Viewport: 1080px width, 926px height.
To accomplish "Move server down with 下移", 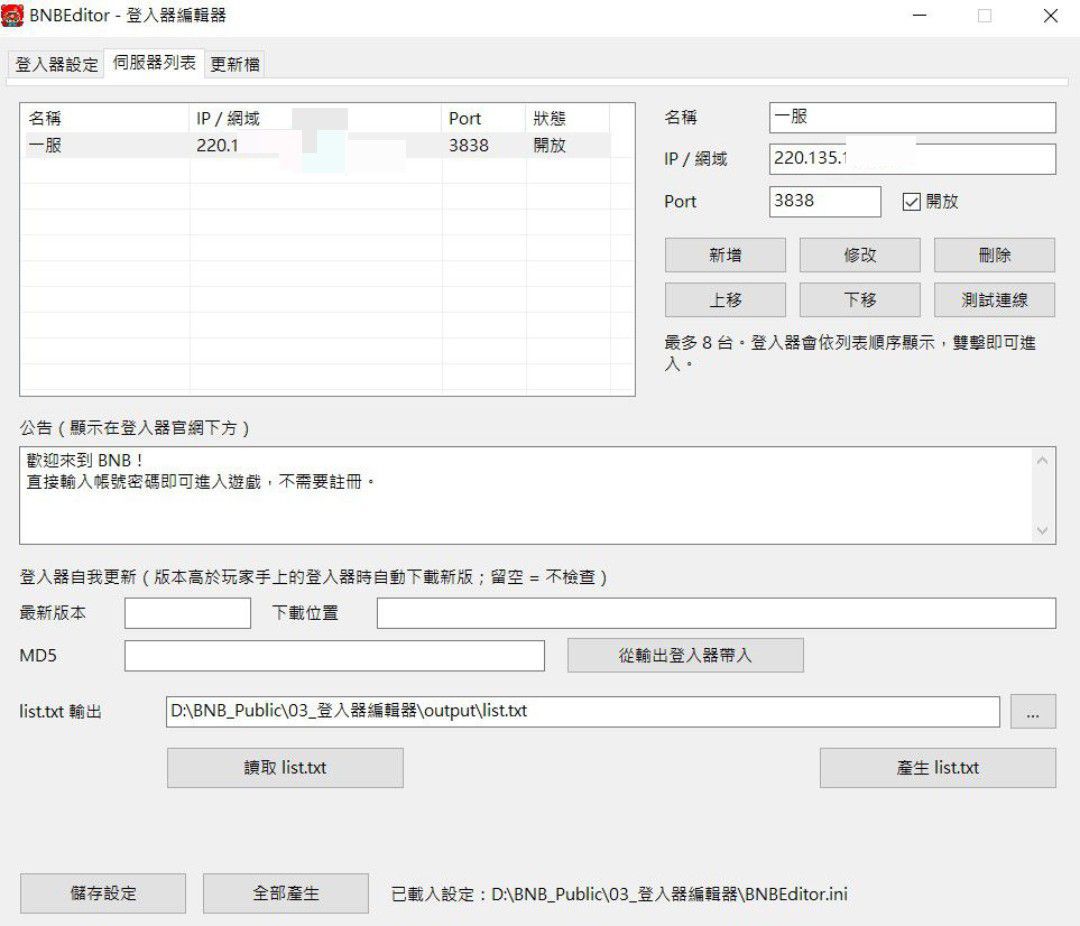I will [x=860, y=300].
